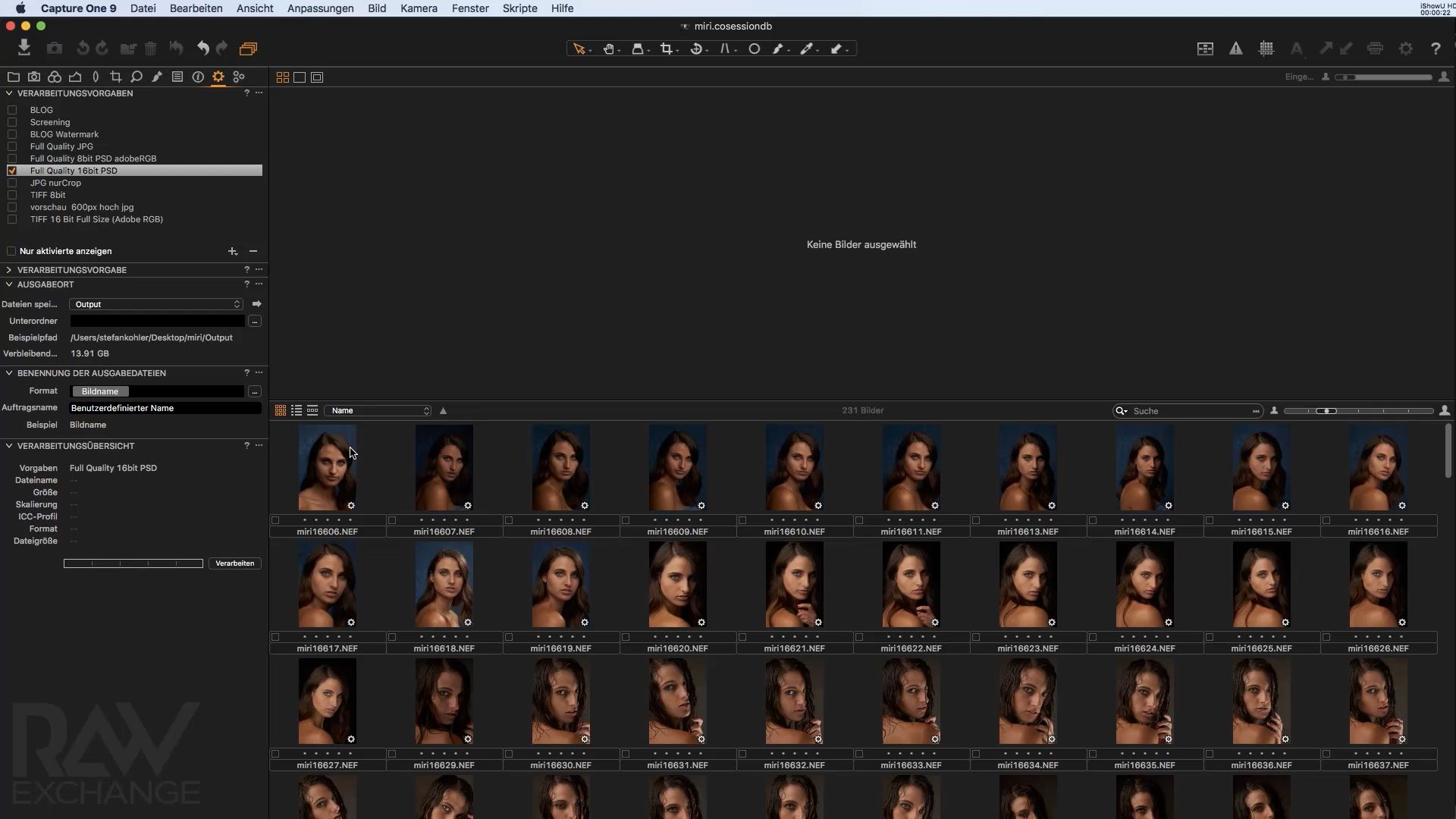Collapse BENENNUNG DER AUSGABEDATEIEN panel

[x=9, y=373]
